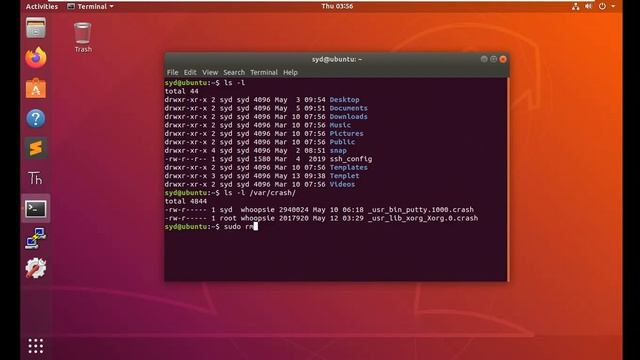Click the Templates directory name

[349, 167]
